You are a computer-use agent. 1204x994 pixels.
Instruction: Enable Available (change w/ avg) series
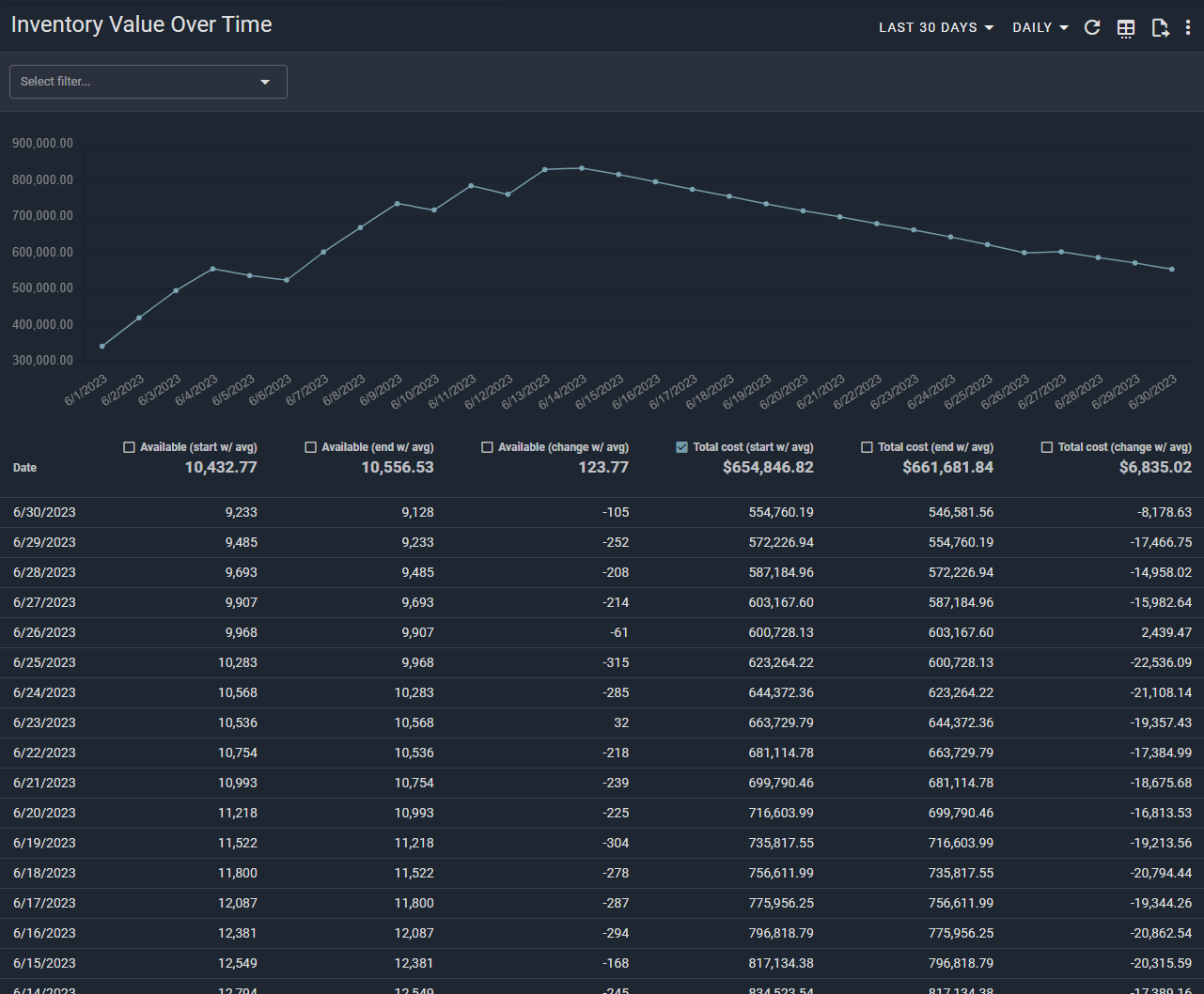488,447
